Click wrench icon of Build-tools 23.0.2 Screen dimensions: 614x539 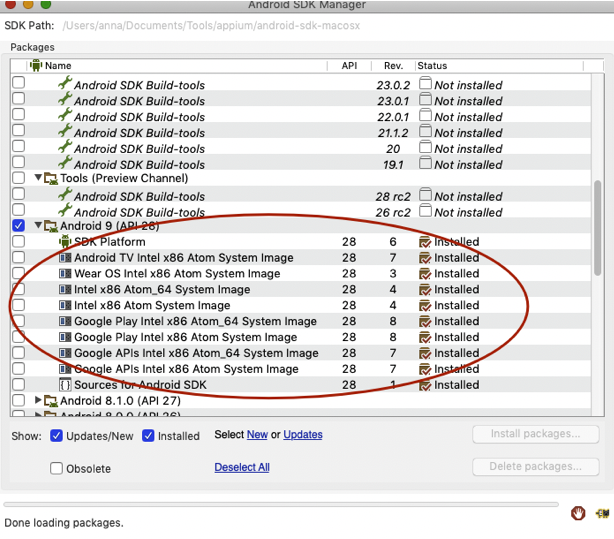pyautogui.click(x=65, y=83)
